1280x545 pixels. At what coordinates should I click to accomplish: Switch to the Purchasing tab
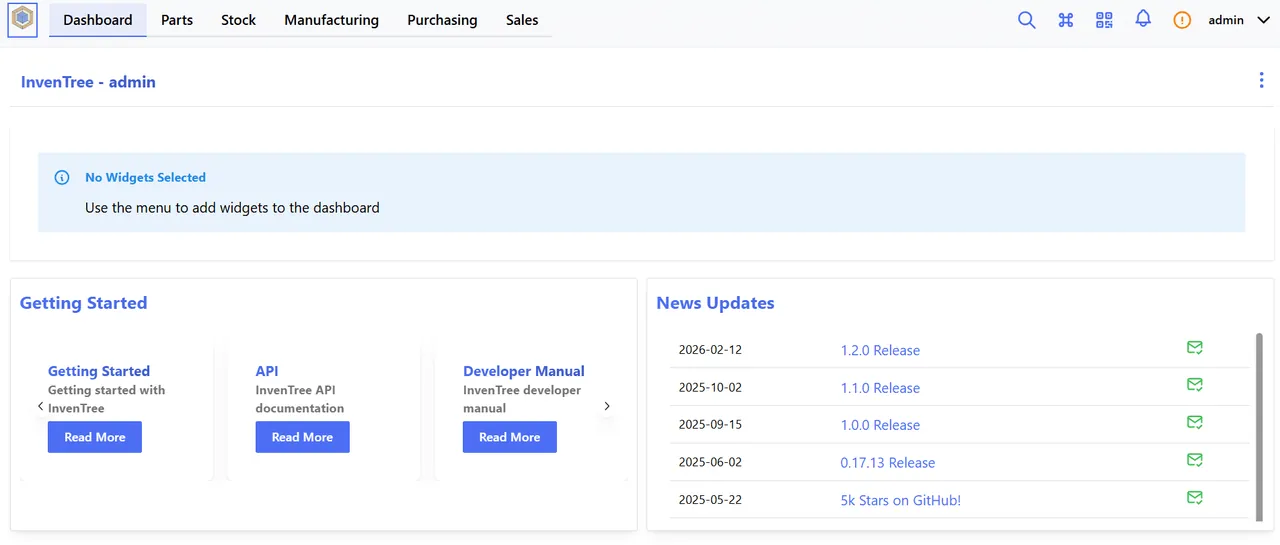(442, 20)
